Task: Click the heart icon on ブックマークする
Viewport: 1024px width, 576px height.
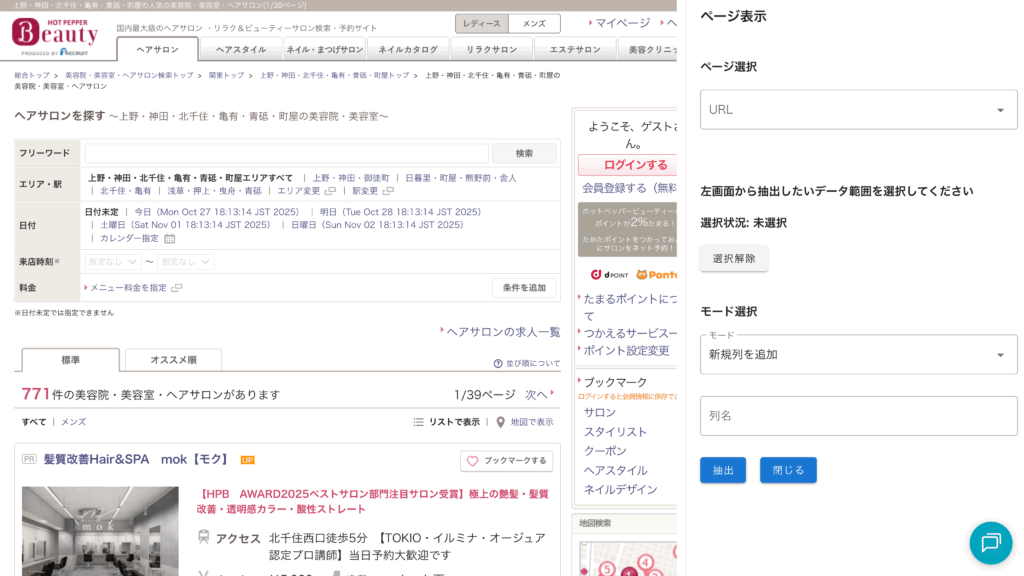Action: 473,461
